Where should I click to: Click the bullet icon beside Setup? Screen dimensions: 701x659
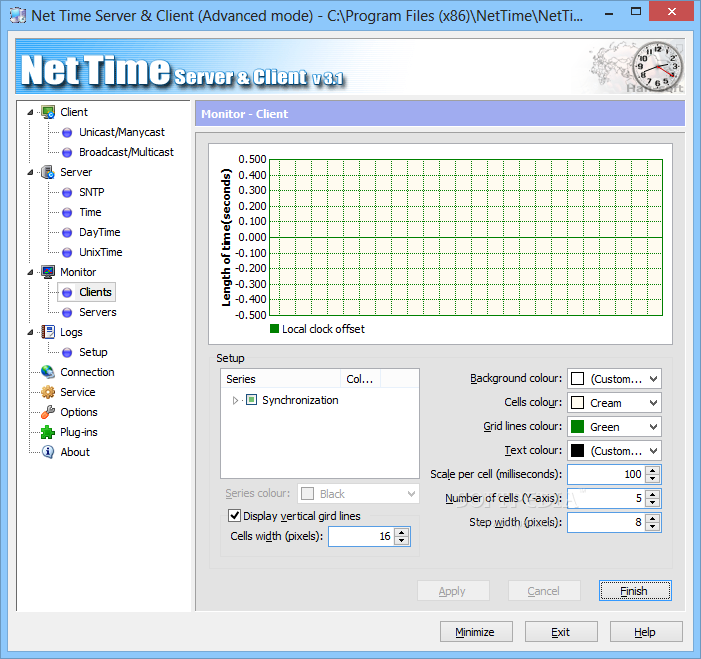pos(67,352)
